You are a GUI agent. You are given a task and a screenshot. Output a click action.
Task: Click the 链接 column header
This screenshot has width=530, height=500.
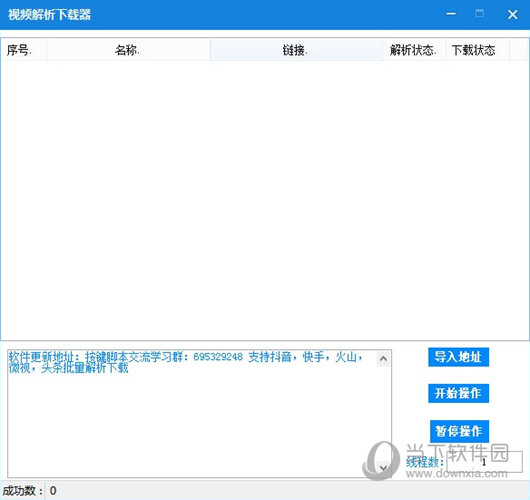296,50
